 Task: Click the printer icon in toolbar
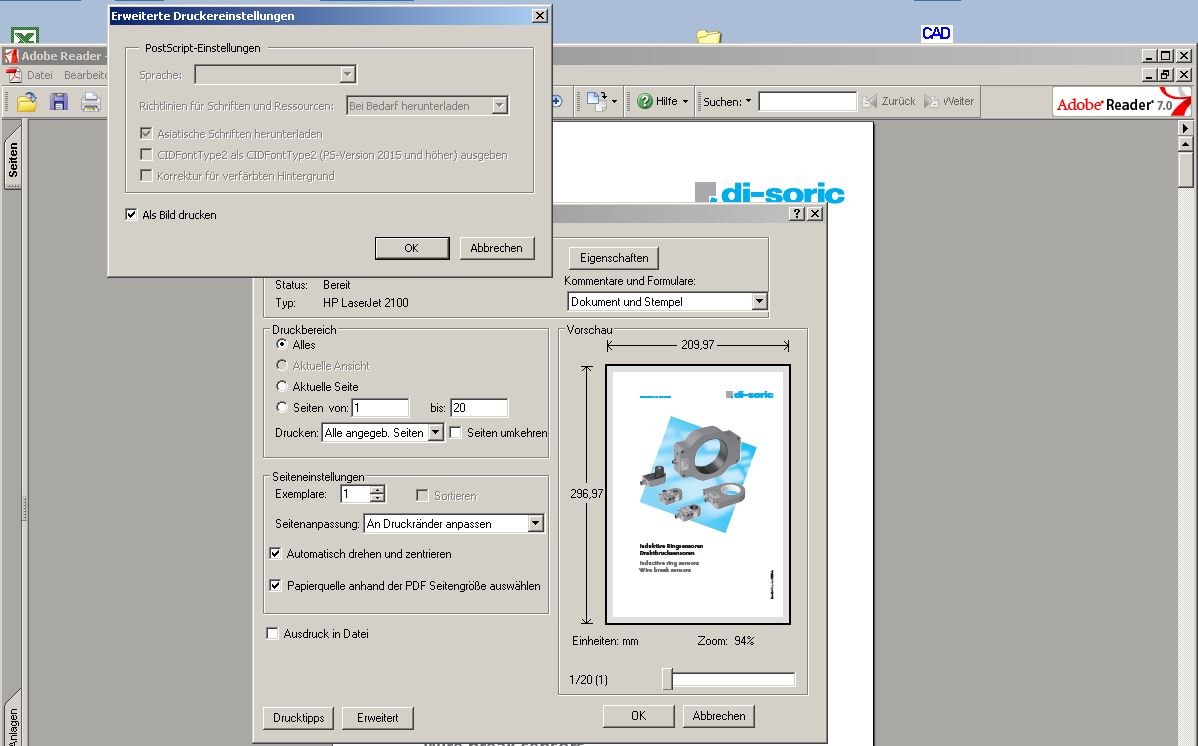[91, 102]
